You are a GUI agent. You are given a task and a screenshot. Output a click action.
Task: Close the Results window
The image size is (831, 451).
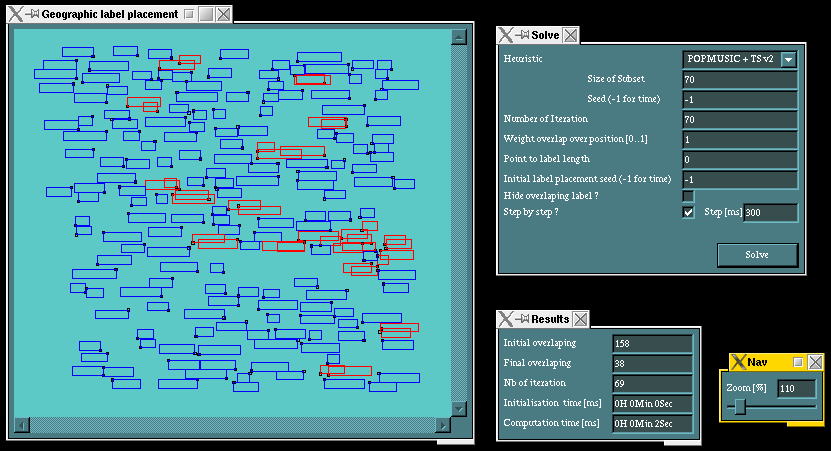(x=581, y=319)
